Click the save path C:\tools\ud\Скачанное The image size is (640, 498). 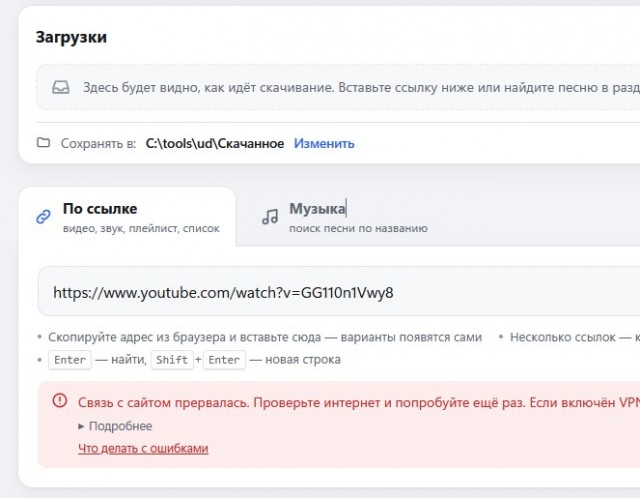(215, 144)
